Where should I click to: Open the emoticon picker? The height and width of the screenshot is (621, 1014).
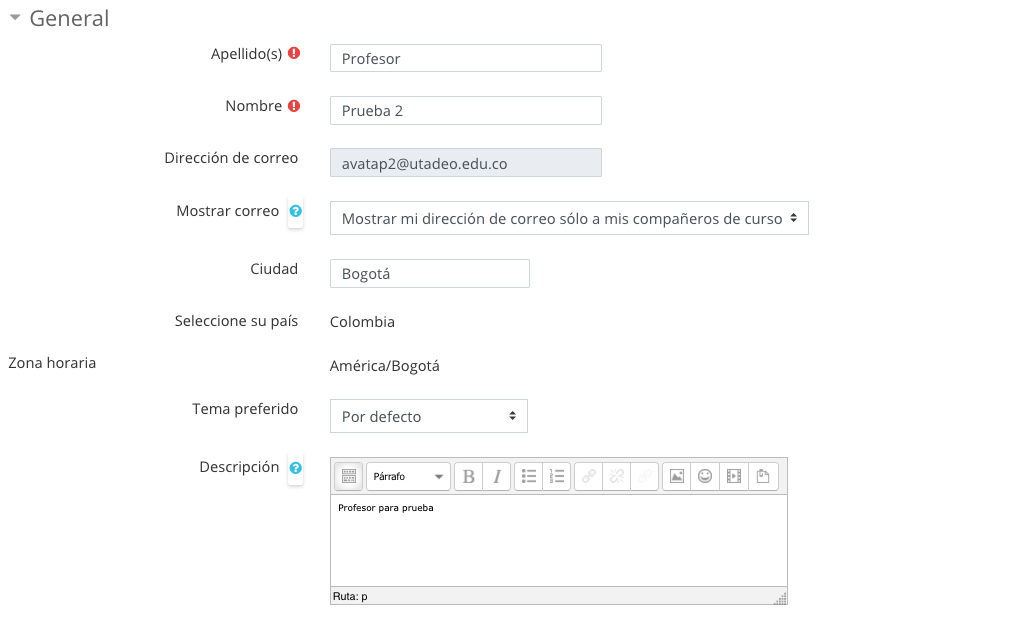(705, 477)
